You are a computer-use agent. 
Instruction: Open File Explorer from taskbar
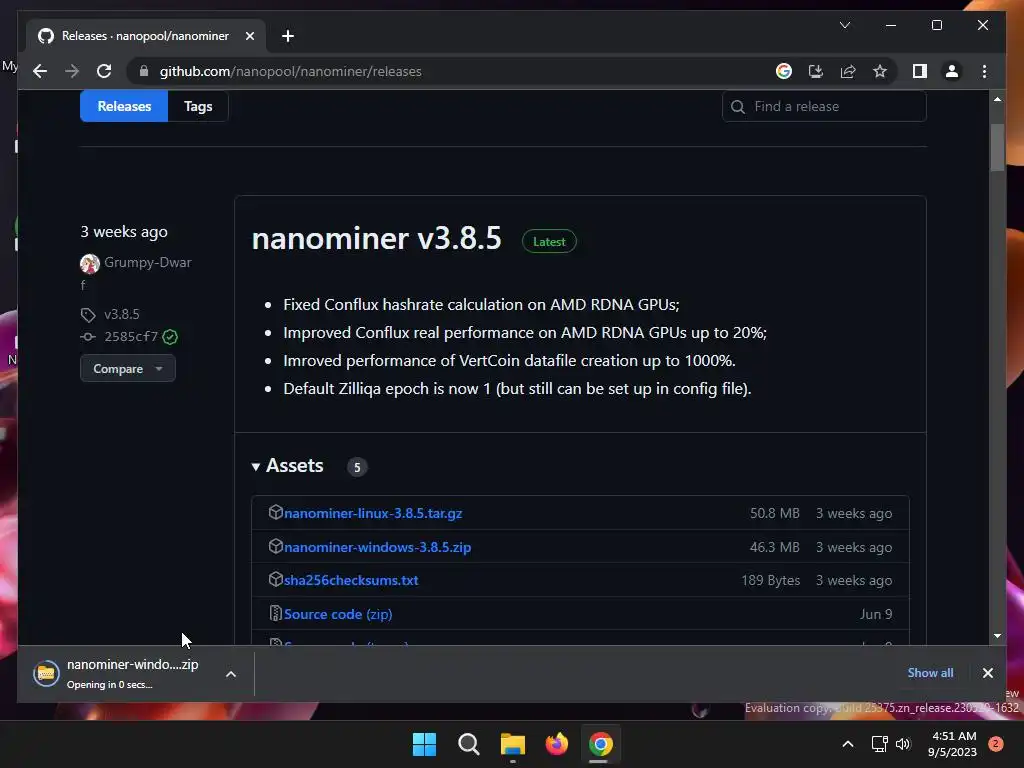point(513,744)
